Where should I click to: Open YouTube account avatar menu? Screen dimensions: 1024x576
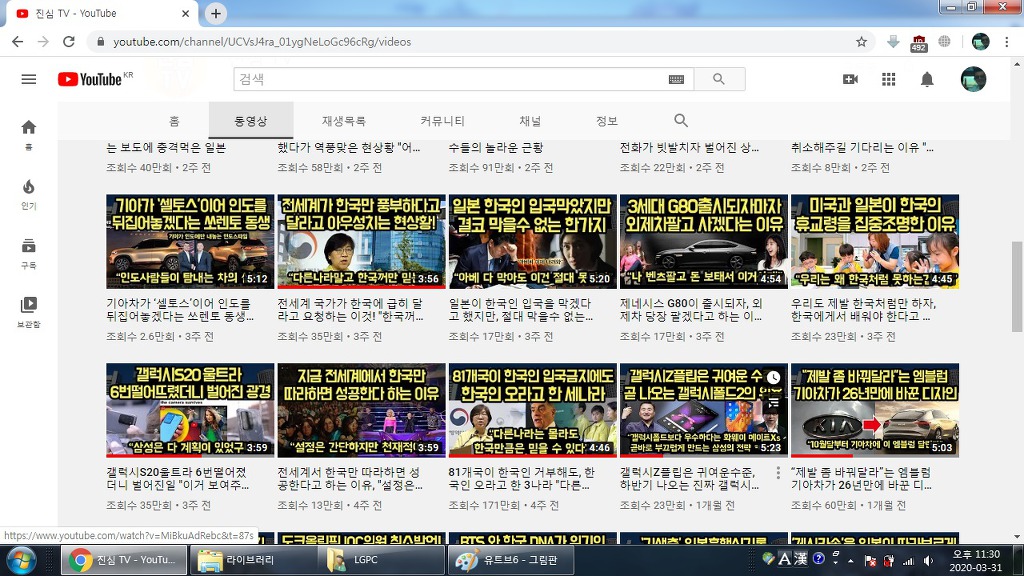973,80
